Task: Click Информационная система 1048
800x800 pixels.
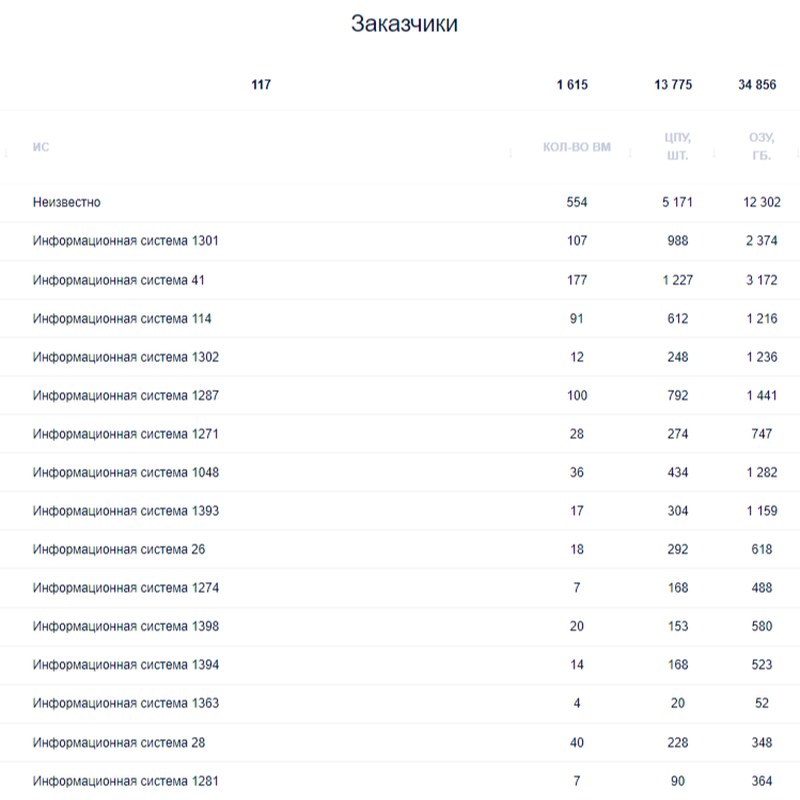Action: tap(126, 472)
